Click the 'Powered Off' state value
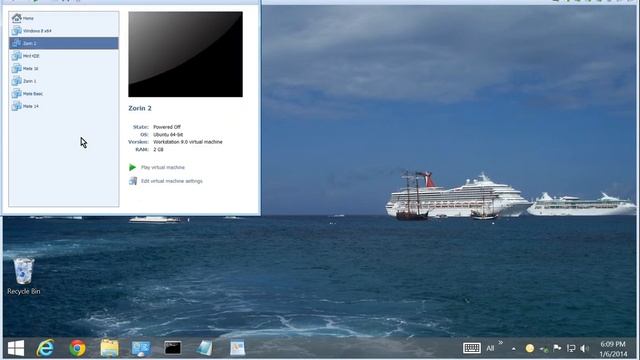640x360 pixels. 167,127
